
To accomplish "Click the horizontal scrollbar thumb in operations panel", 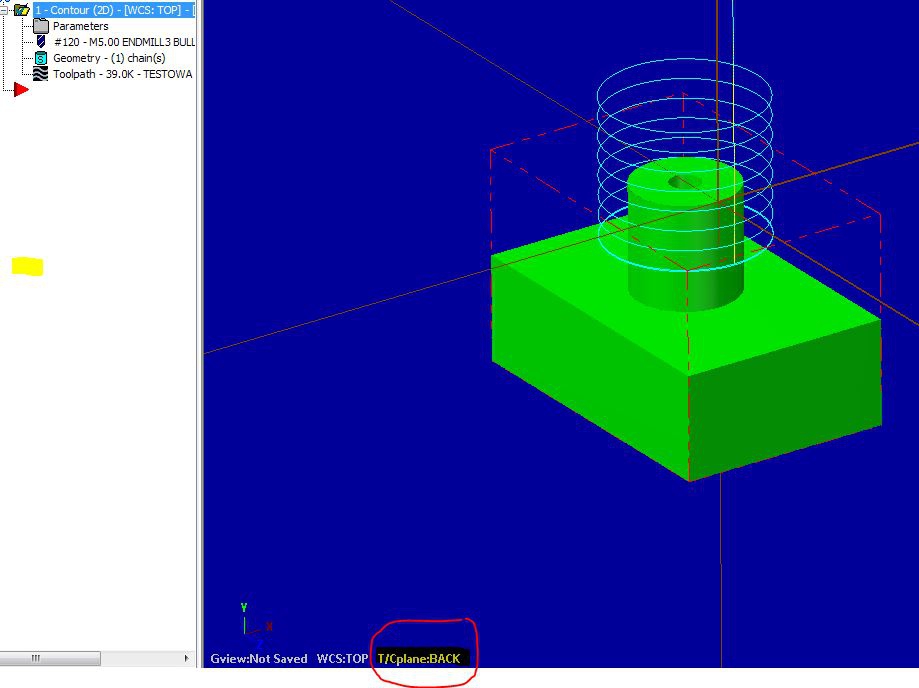I will click(50, 658).
